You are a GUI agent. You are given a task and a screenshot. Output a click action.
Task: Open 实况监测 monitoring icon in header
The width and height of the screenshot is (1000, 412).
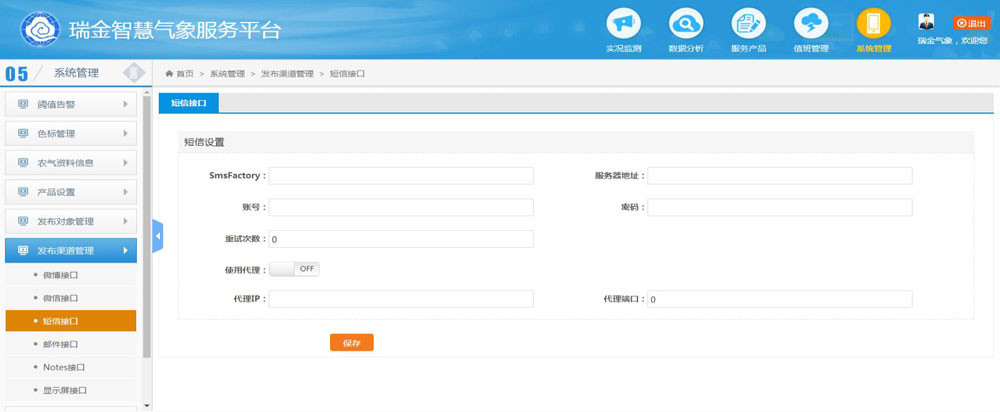click(623, 24)
